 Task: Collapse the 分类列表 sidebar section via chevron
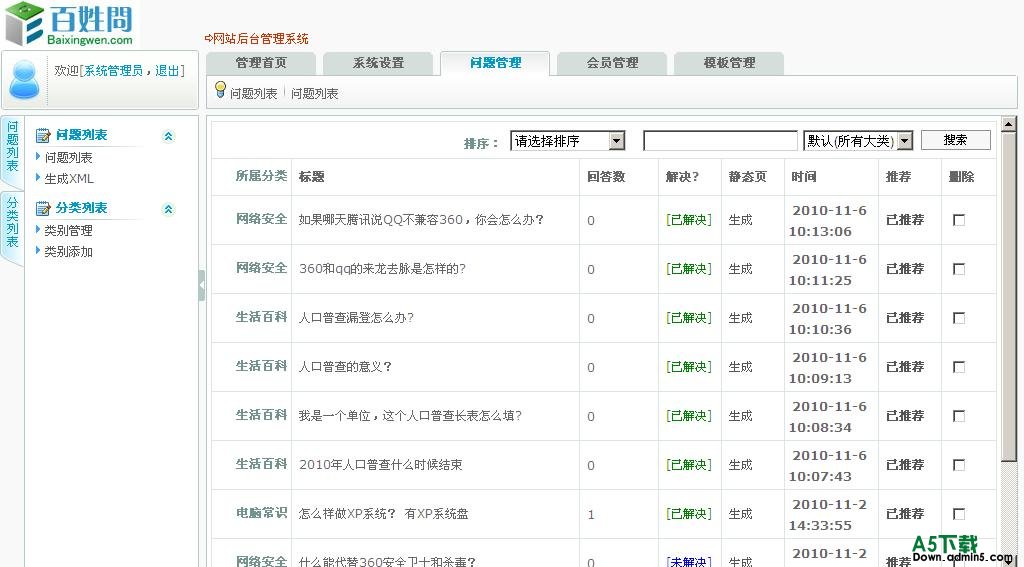point(168,209)
